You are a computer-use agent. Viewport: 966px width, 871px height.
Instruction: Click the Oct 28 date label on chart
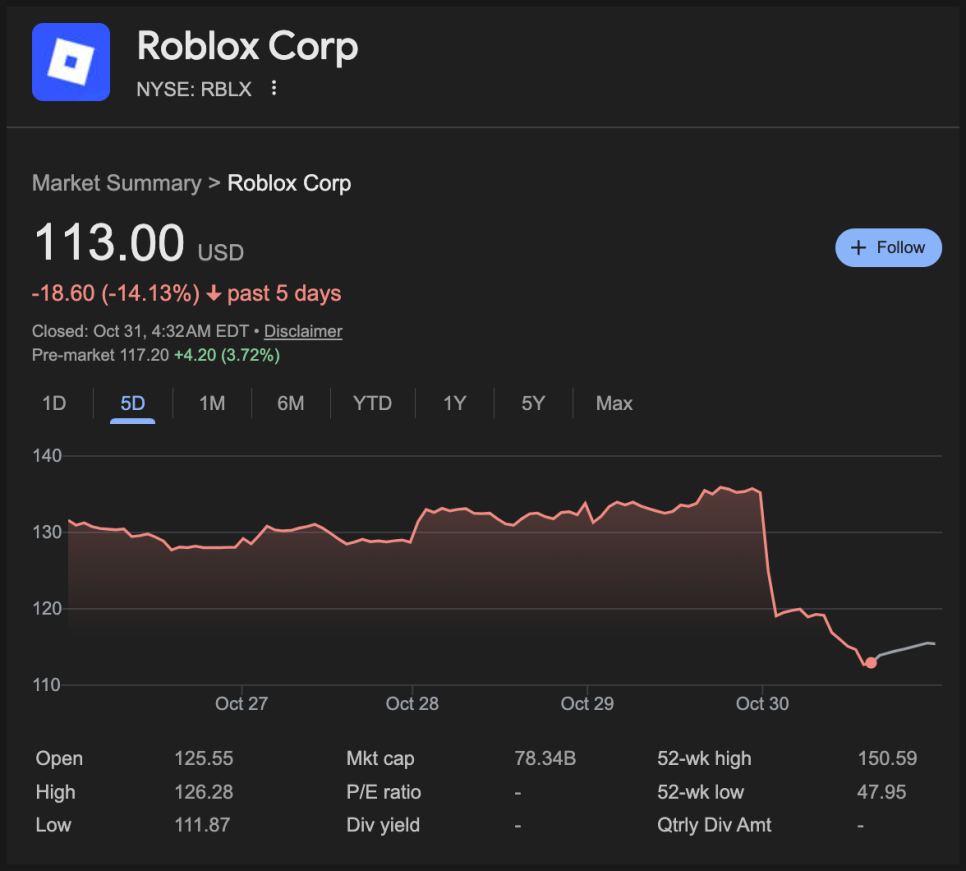412,704
